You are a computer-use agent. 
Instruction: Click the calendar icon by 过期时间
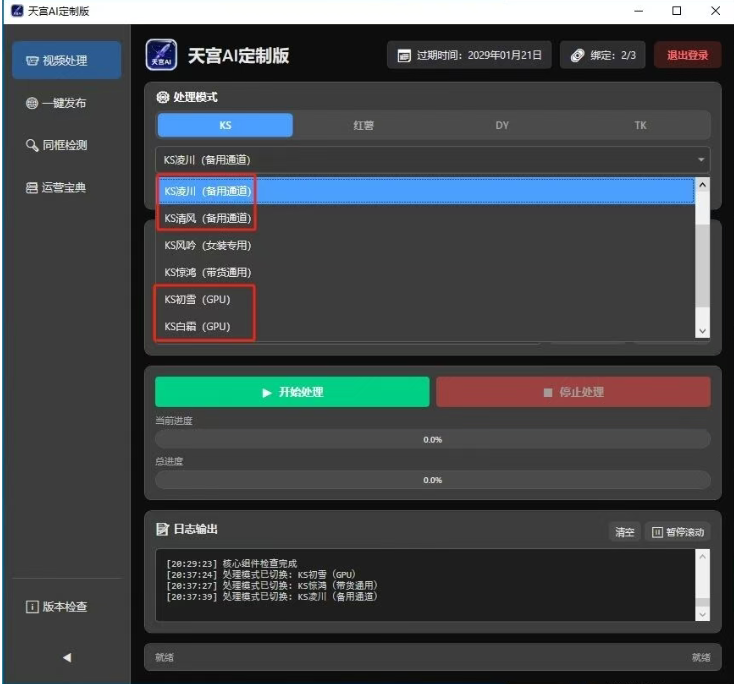click(x=404, y=56)
